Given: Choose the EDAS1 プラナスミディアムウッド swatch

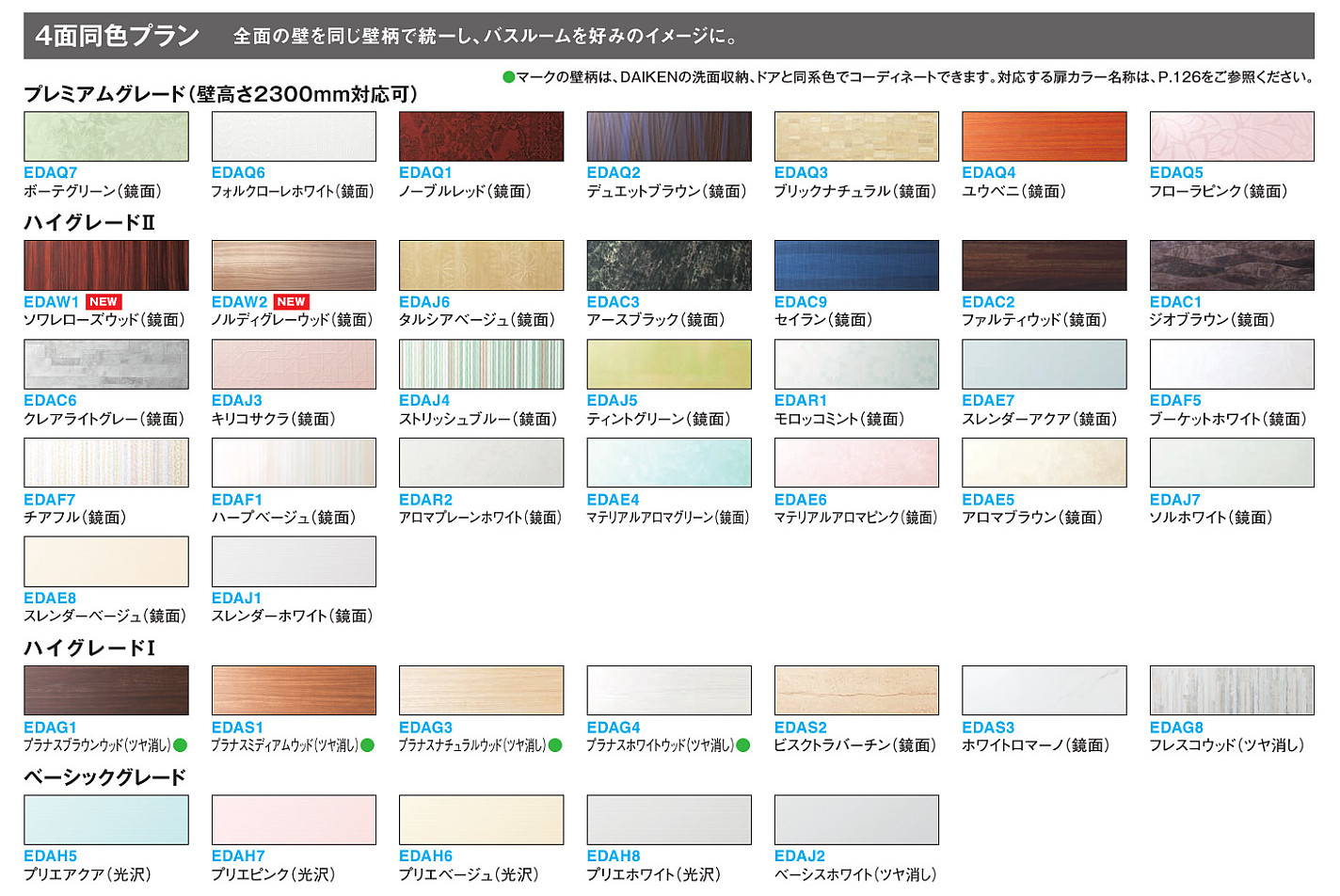Looking at the screenshot, I should point(294,691).
